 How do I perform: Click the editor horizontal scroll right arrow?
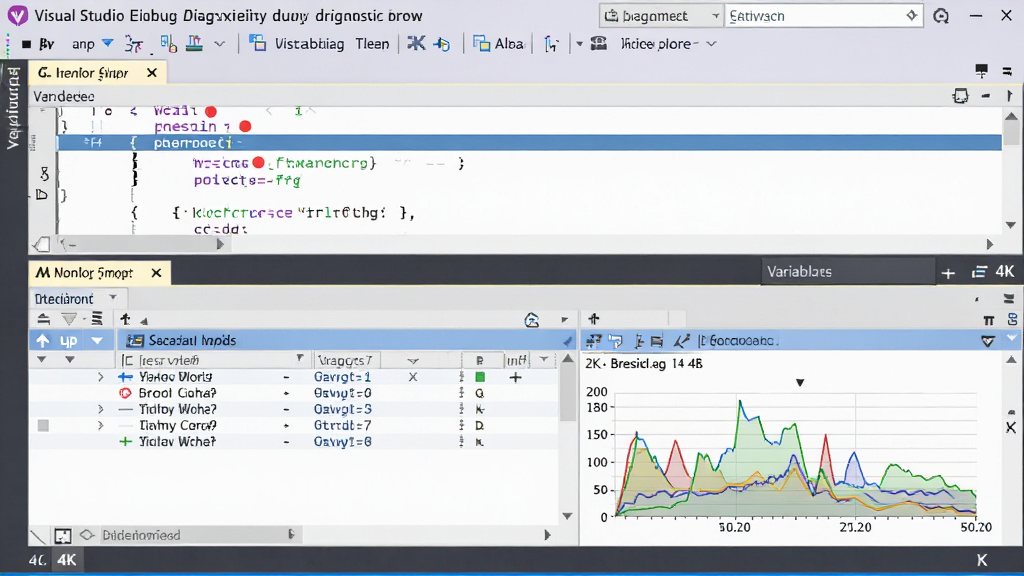pos(989,244)
